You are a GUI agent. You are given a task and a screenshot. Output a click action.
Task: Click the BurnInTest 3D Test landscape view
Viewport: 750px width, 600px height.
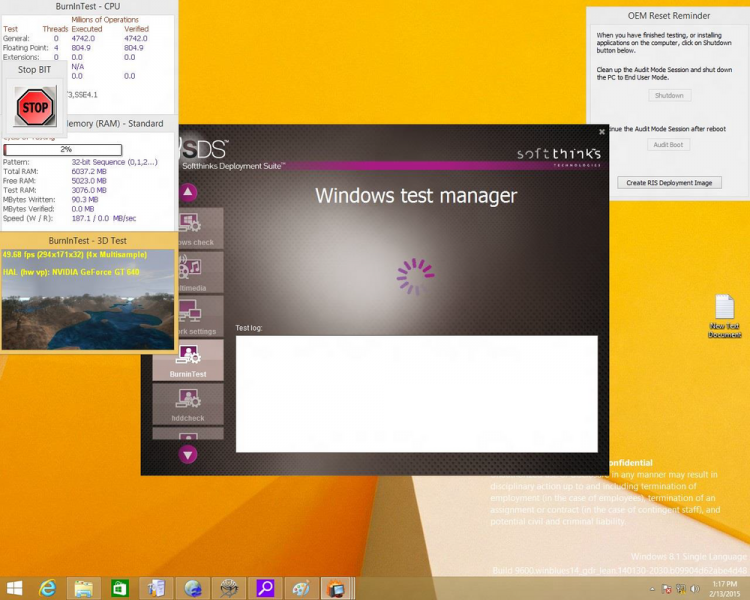(x=88, y=300)
